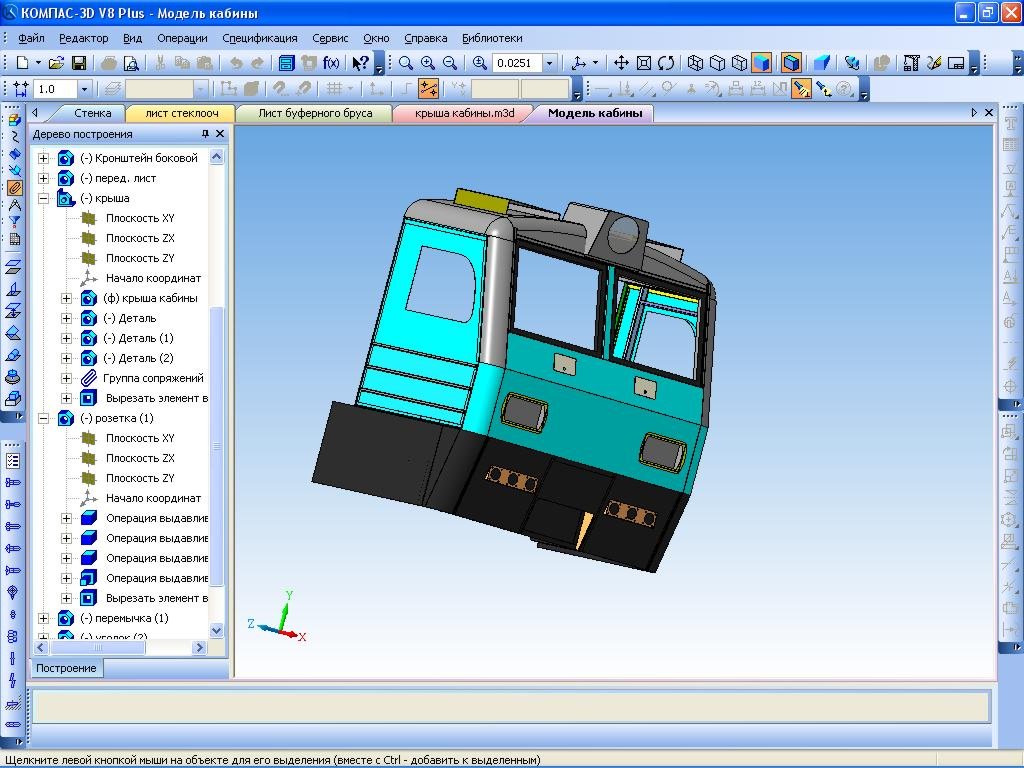Expand the Кронштейн боковой node
The height and width of the screenshot is (768, 1024).
(43, 158)
